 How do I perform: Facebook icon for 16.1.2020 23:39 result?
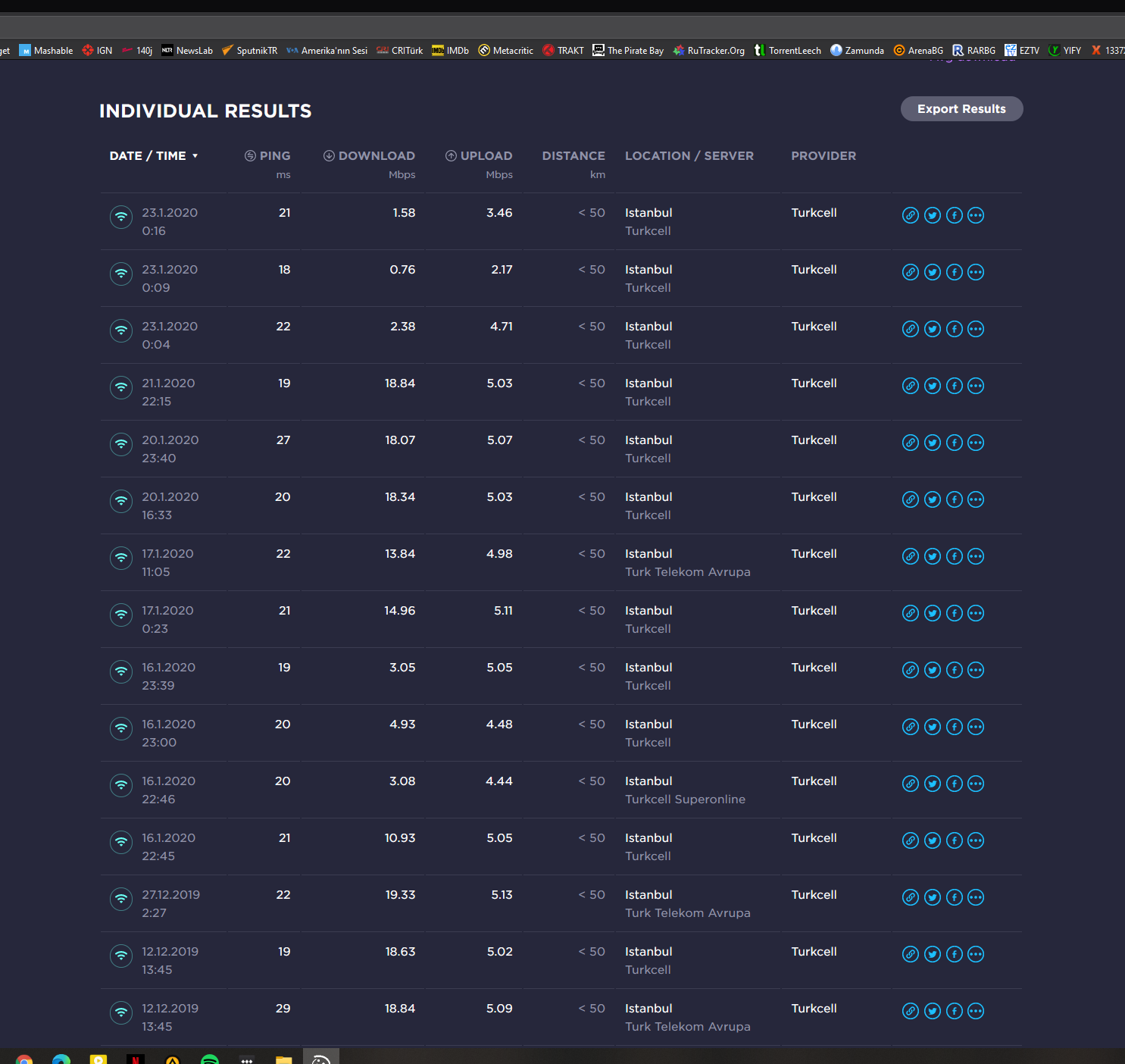click(955, 670)
